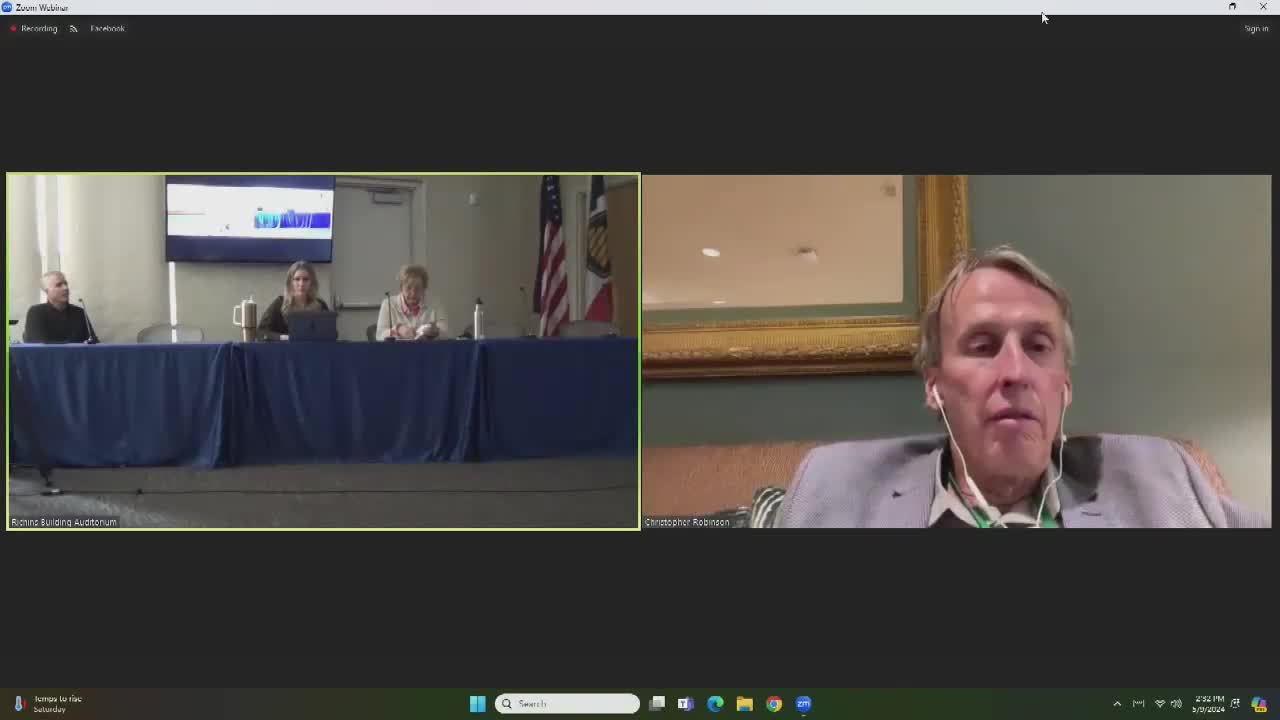Click the red Recording indicator

click(34, 28)
